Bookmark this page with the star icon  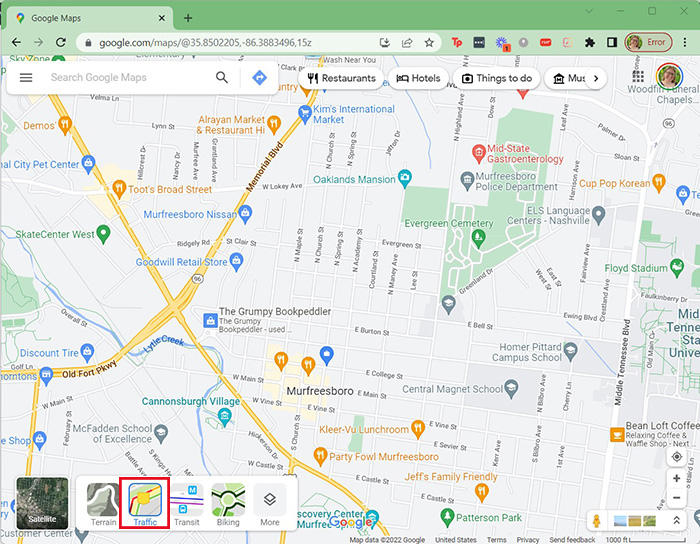429,42
